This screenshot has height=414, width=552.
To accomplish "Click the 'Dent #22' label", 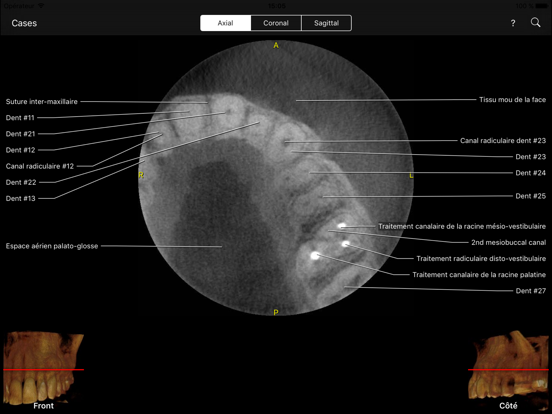I will coord(21,182).
